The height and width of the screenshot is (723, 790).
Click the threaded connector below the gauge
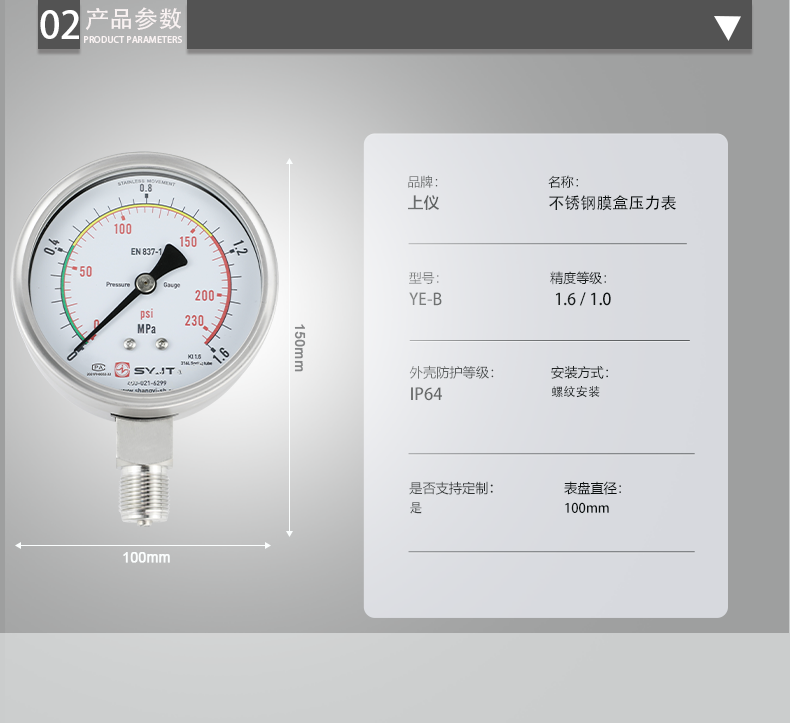pos(141,496)
